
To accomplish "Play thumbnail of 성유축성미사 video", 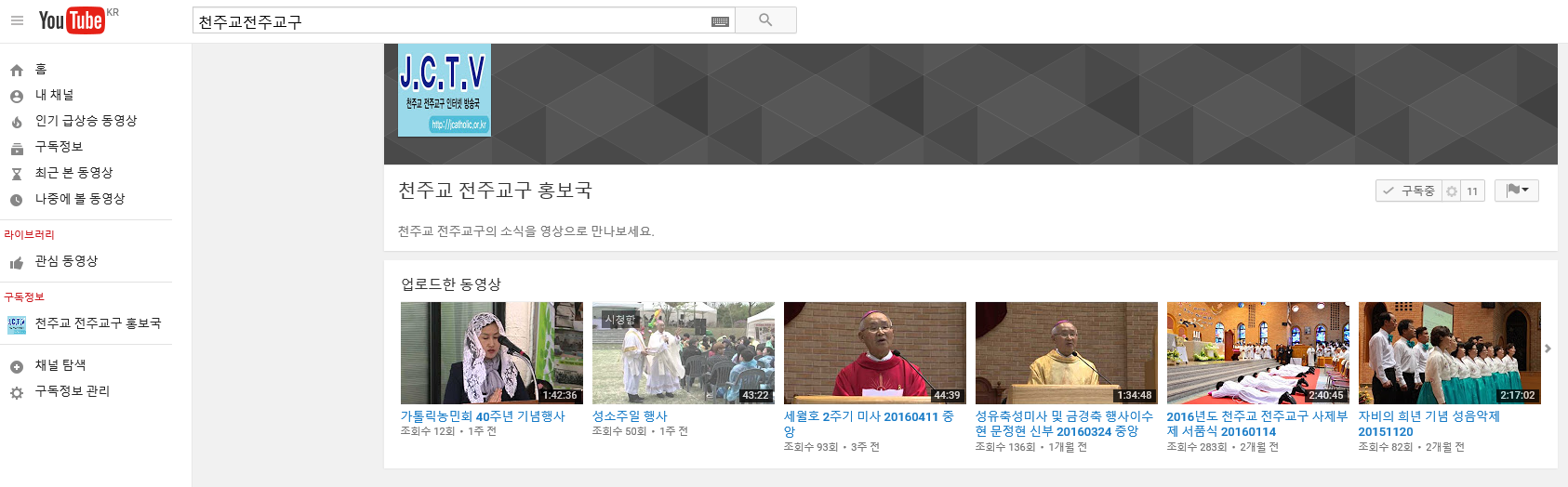I will point(1067,353).
